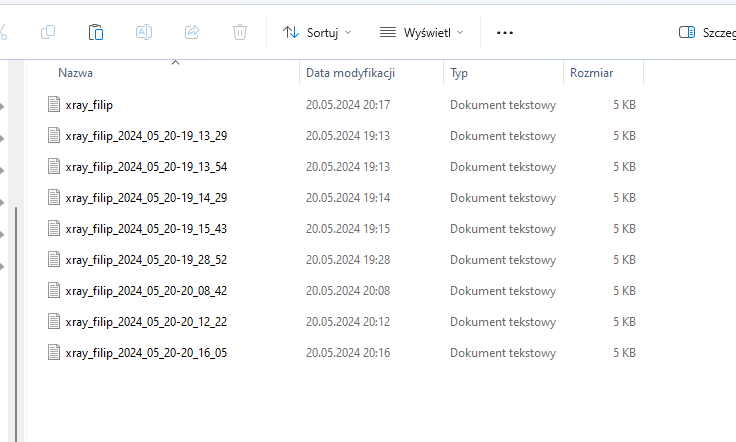Click the Delete trash icon

(240, 32)
